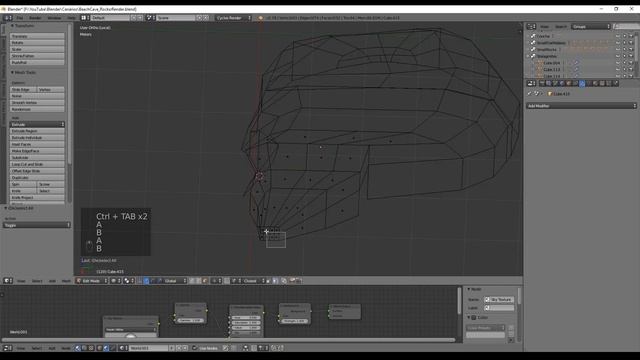Screen dimensions: 640x360
Task: Open the Particles properties tab
Action: click(609, 83)
